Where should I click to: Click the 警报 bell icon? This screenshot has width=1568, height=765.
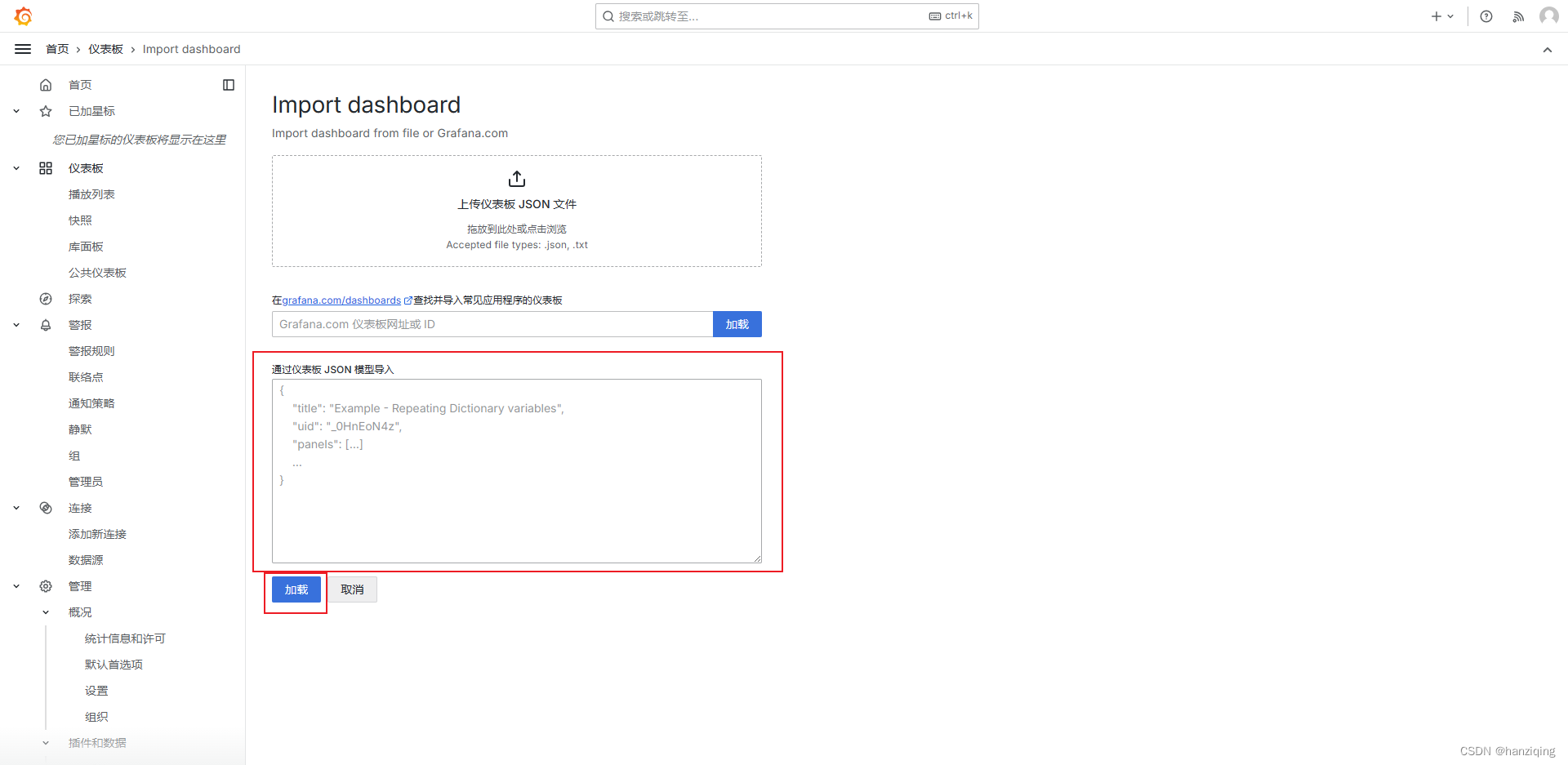coord(46,325)
